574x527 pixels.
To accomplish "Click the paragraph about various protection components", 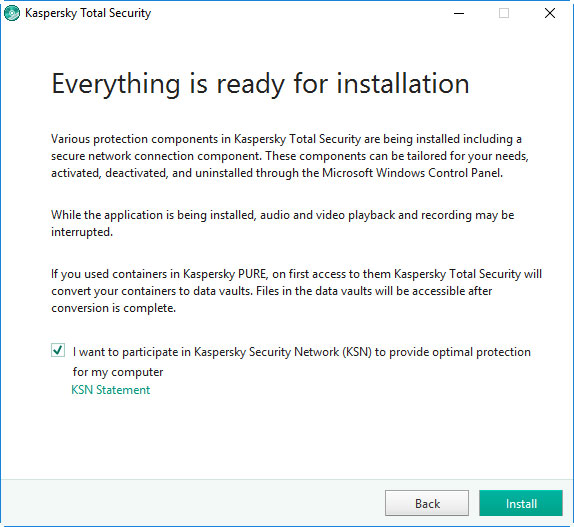I will point(290,156).
